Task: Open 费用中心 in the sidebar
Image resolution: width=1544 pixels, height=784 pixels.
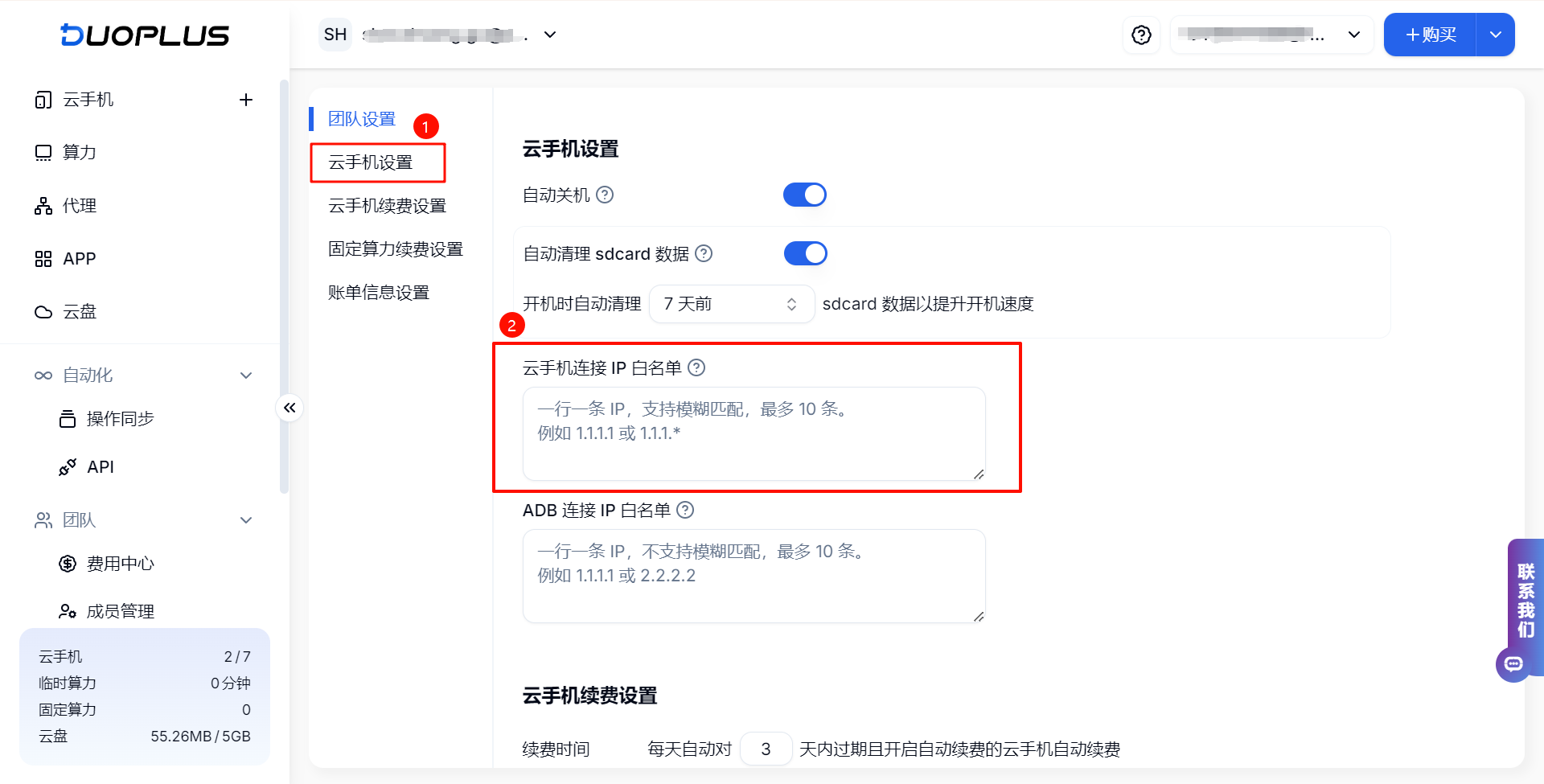Action: point(120,564)
